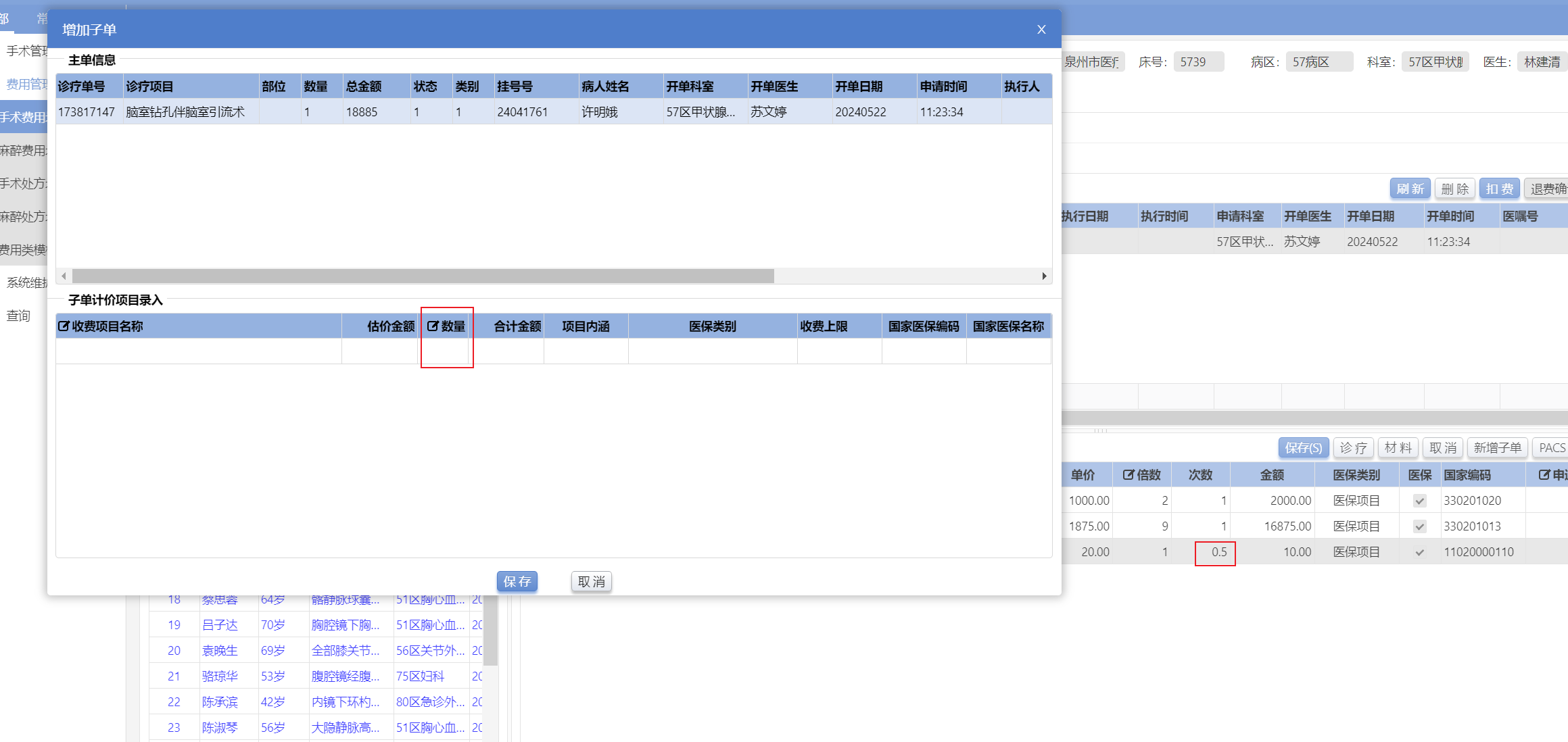Click the 新增子单 button
The width and height of the screenshot is (1568, 742).
click(x=1496, y=447)
